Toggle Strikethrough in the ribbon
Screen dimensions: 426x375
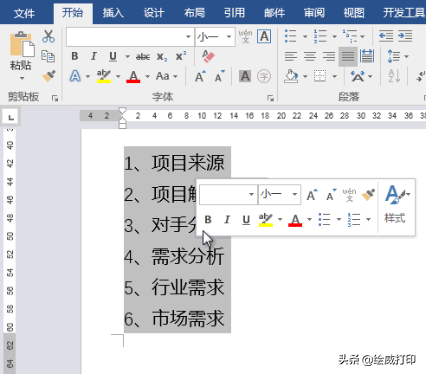pos(143,57)
